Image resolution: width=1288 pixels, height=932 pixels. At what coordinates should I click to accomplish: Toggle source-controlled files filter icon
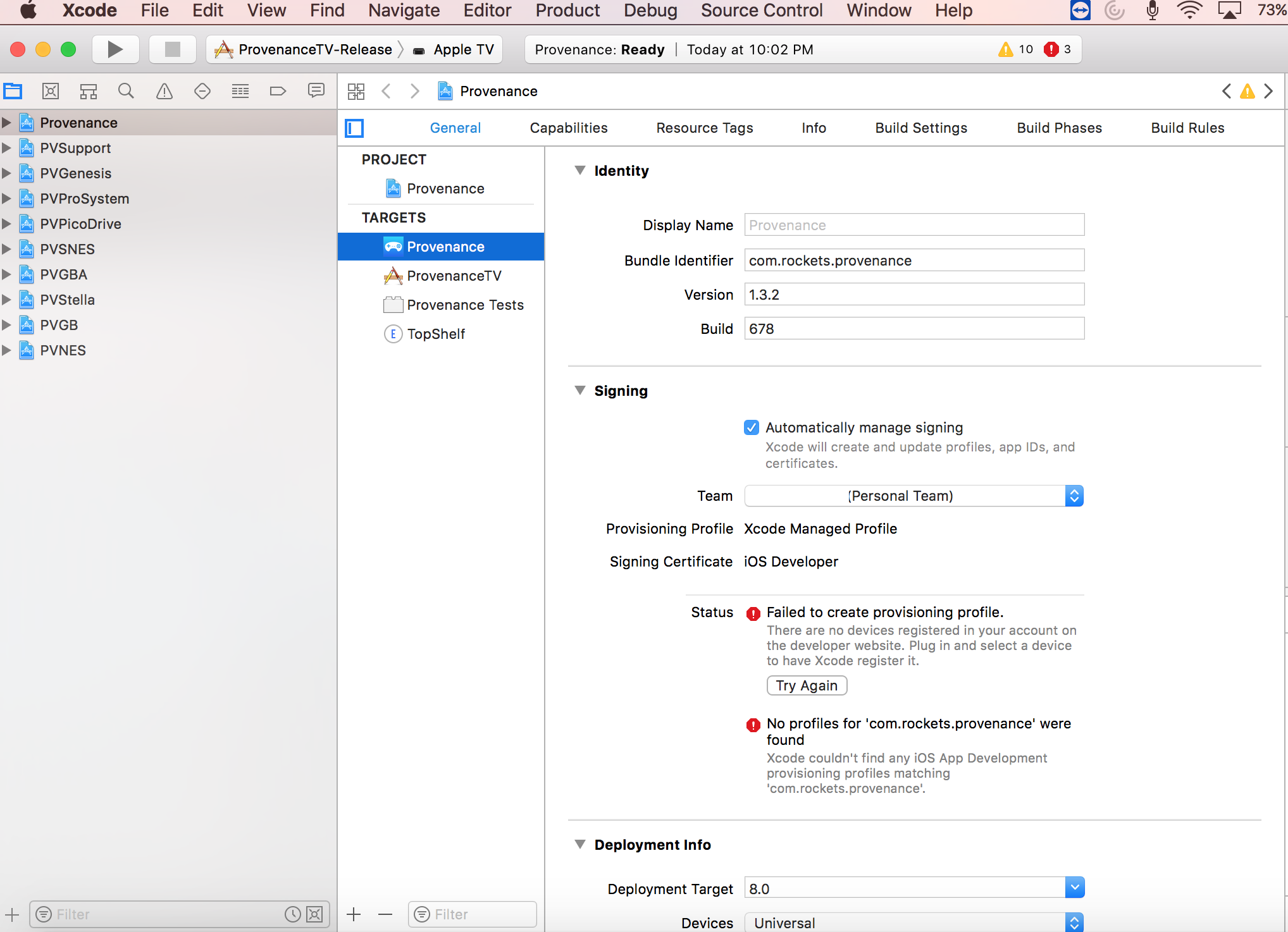pyautogui.click(x=314, y=914)
